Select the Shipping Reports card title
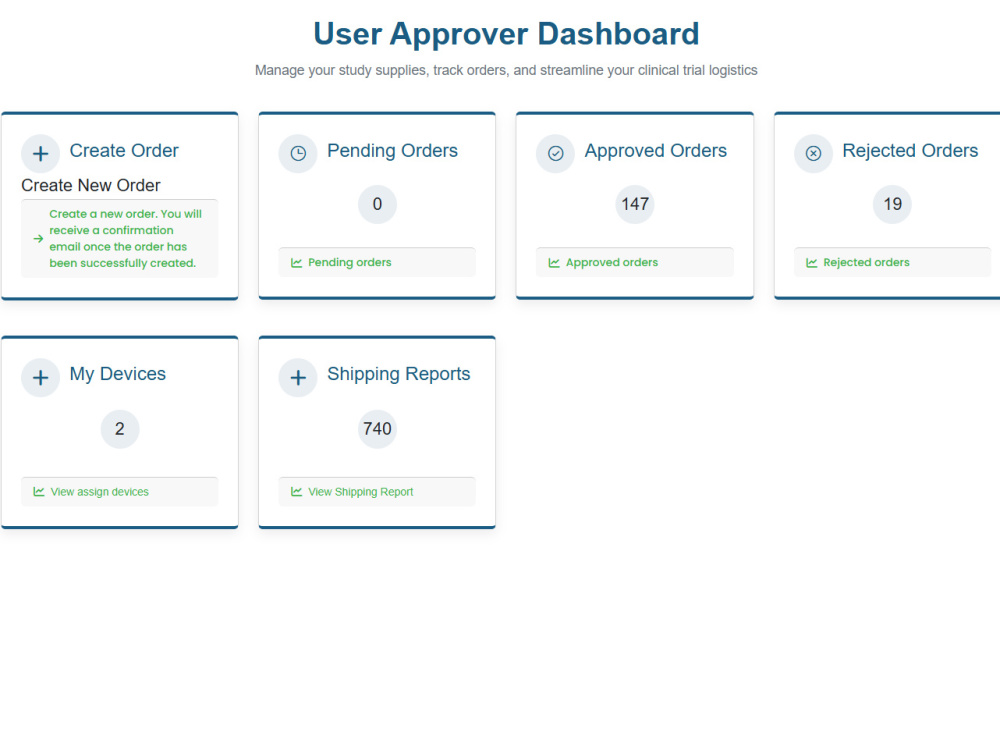The width and height of the screenshot is (1000, 750). point(399,374)
